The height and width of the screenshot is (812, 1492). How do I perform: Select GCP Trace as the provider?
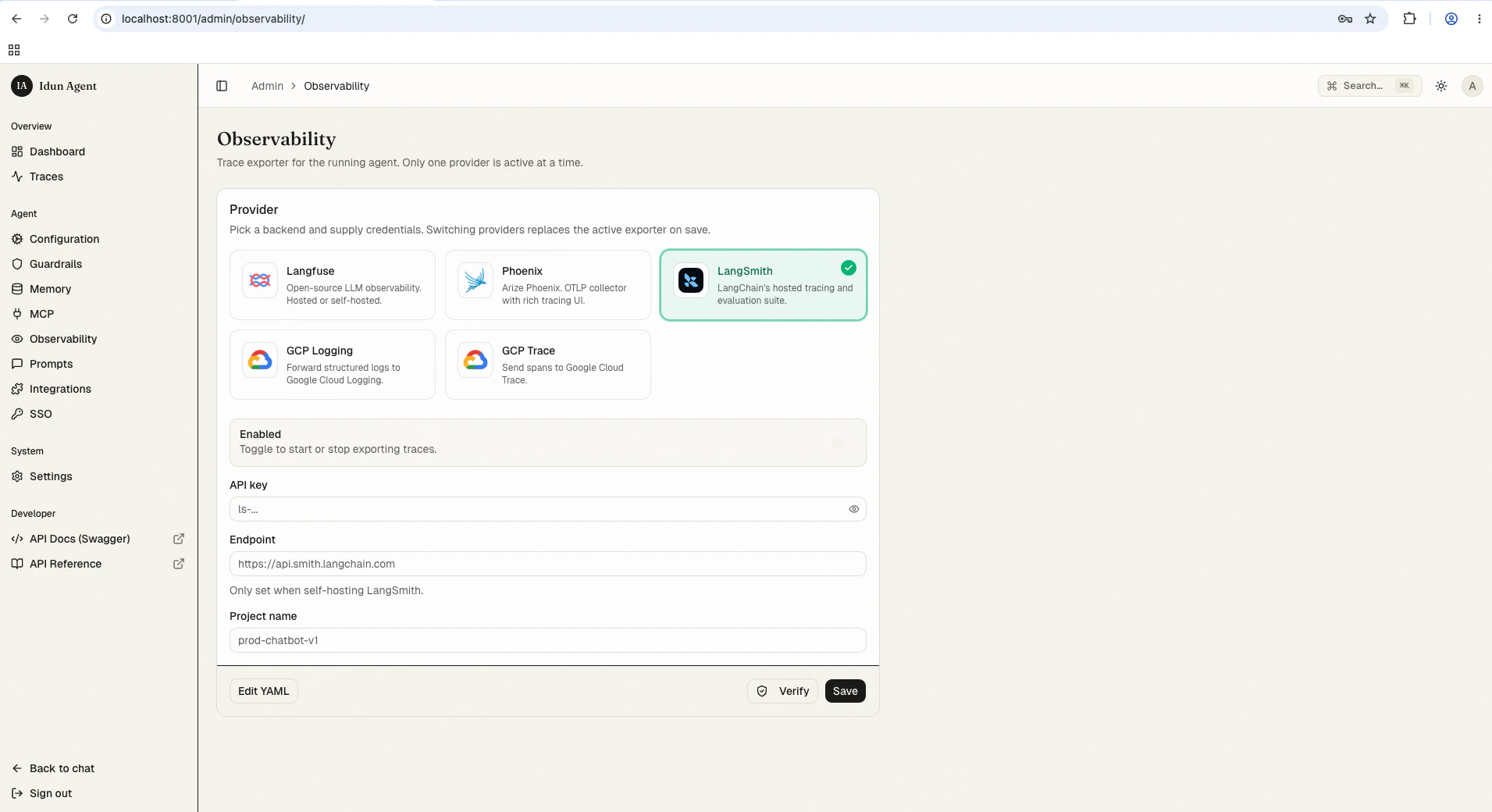pos(548,365)
